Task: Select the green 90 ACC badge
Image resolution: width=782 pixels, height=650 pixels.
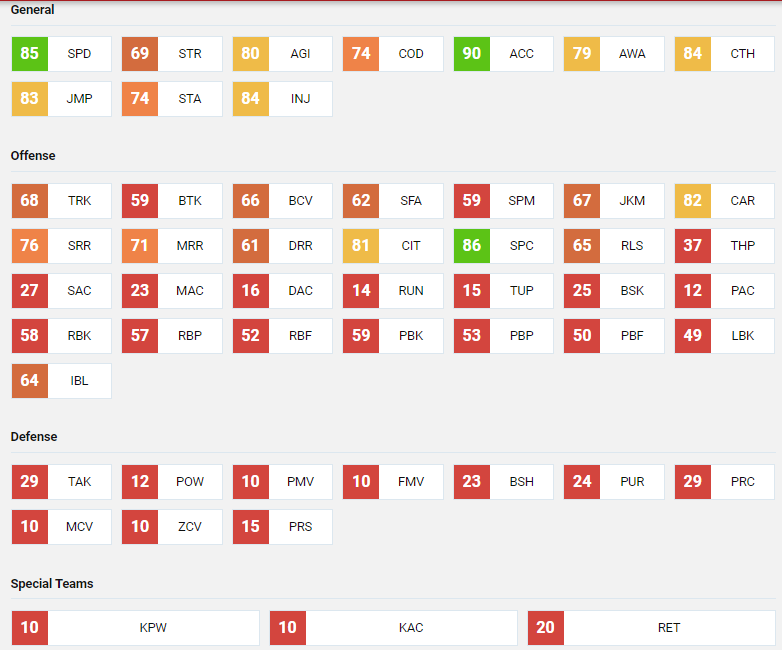Action: 471,54
